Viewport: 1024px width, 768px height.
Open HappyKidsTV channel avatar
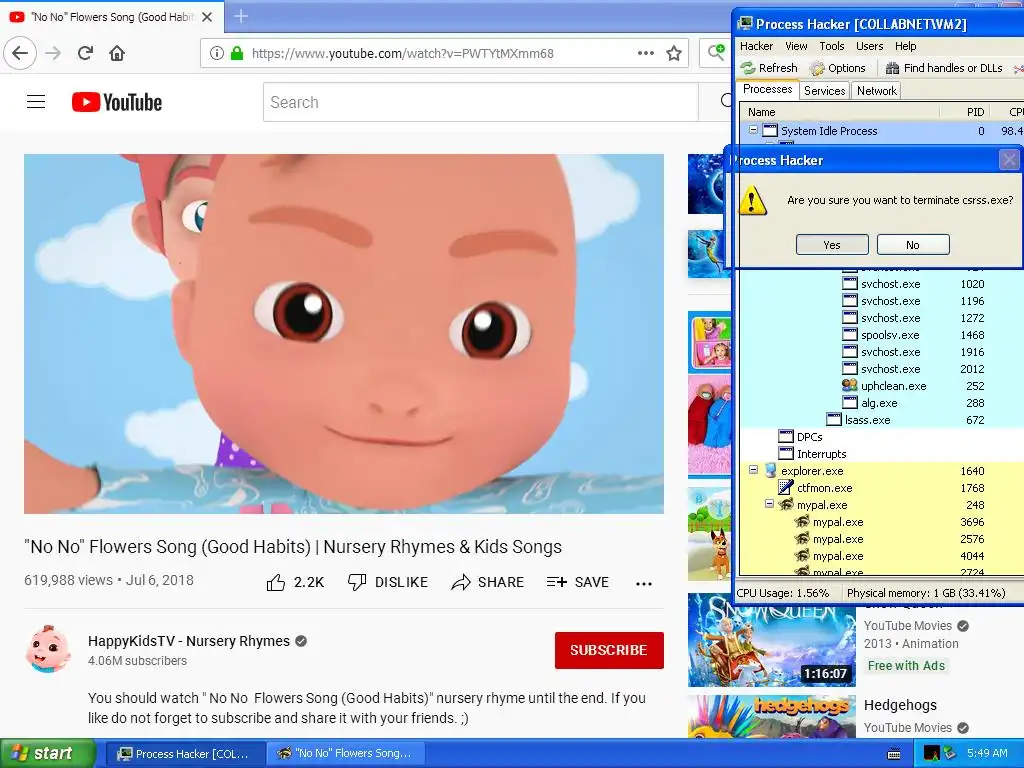48,649
